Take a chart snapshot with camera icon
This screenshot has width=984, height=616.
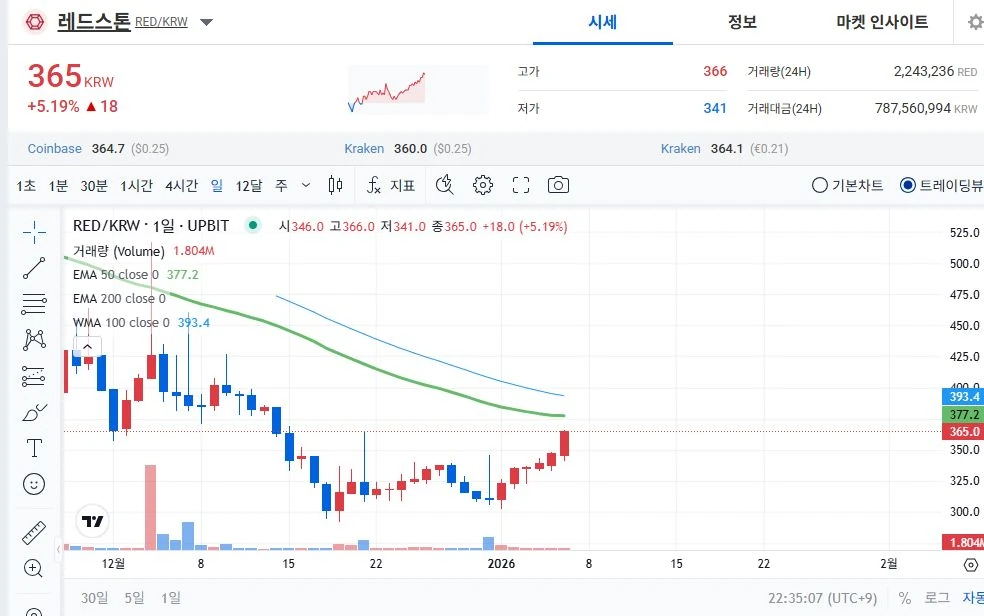click(x=559, y=185)
